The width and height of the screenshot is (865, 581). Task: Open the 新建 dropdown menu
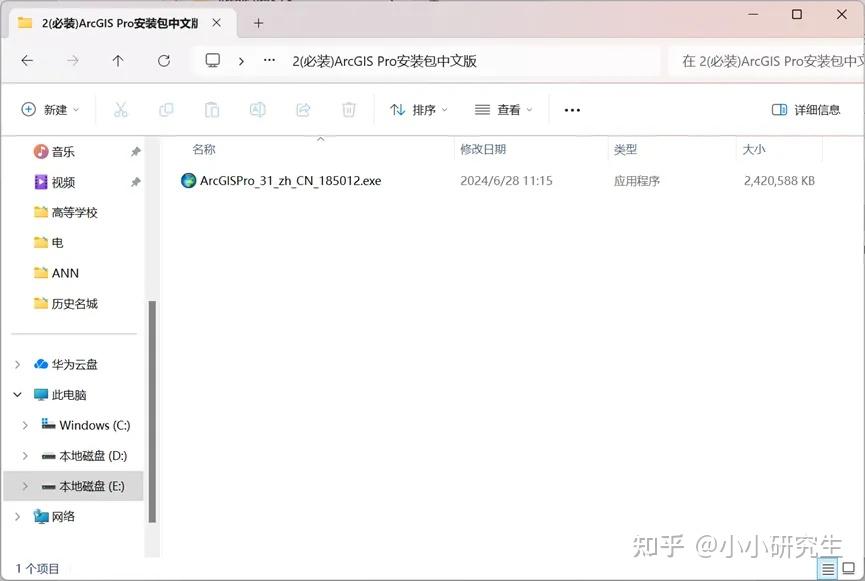pyautogui.click(x=50, y=110)
